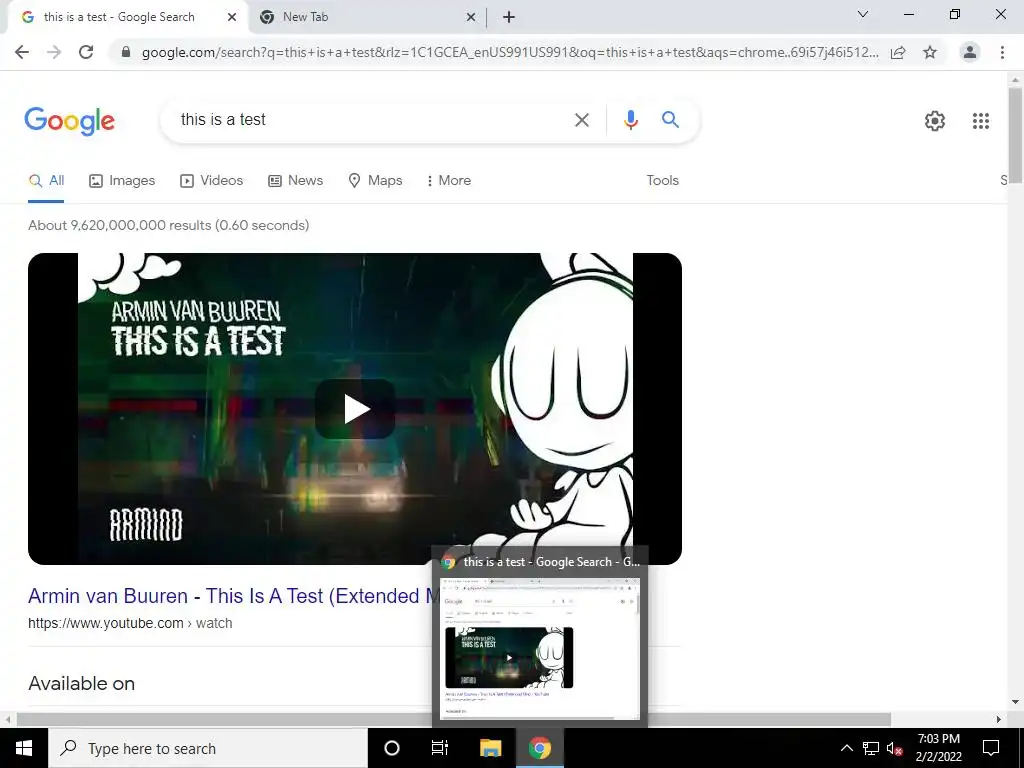
Task: Open the Chrome profile avatar
Action: pyautogui.click(x=970, y=52)
